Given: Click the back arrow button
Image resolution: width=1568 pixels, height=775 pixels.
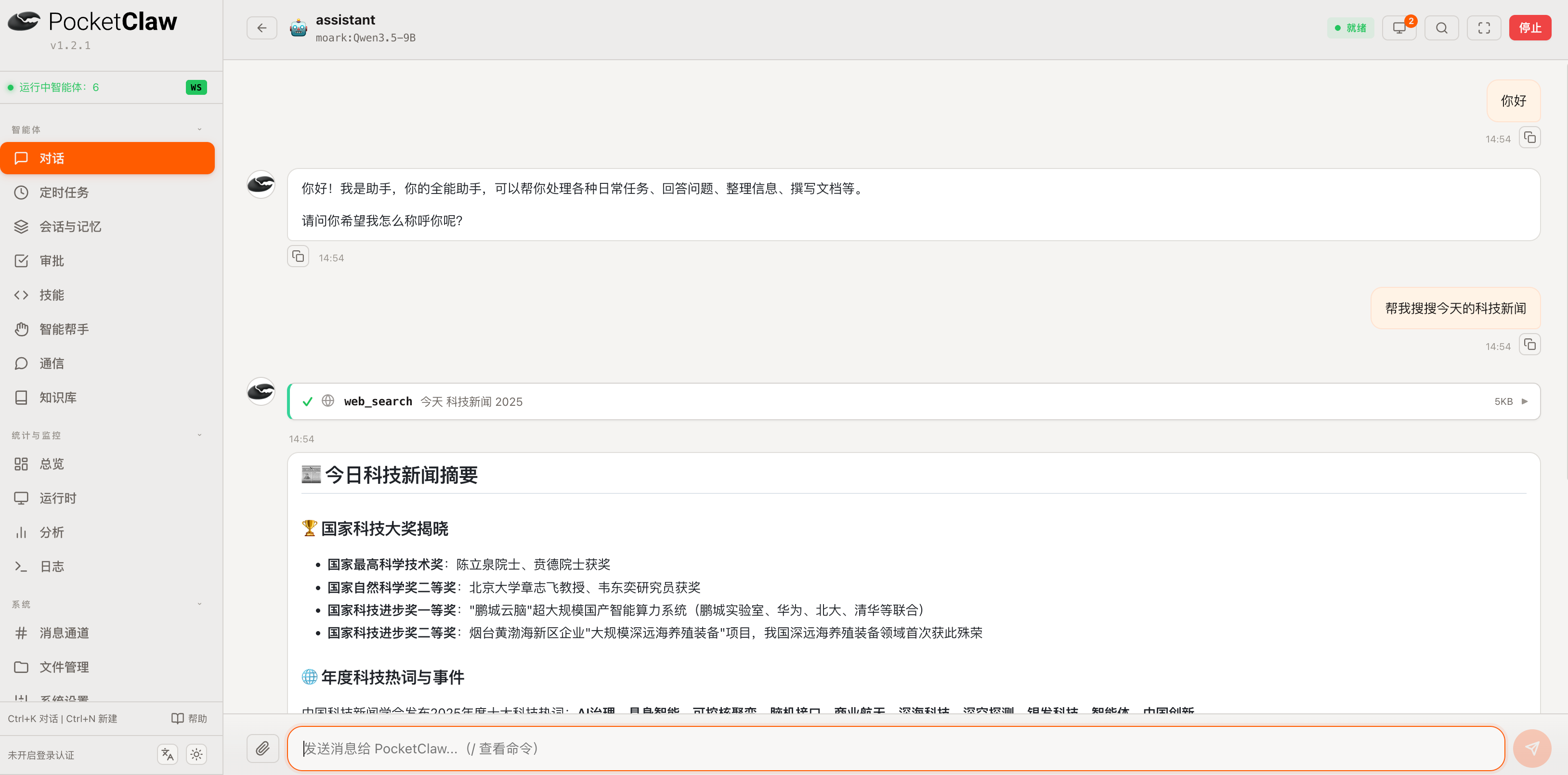Looking at the screenshot, I should click(262, 28).
